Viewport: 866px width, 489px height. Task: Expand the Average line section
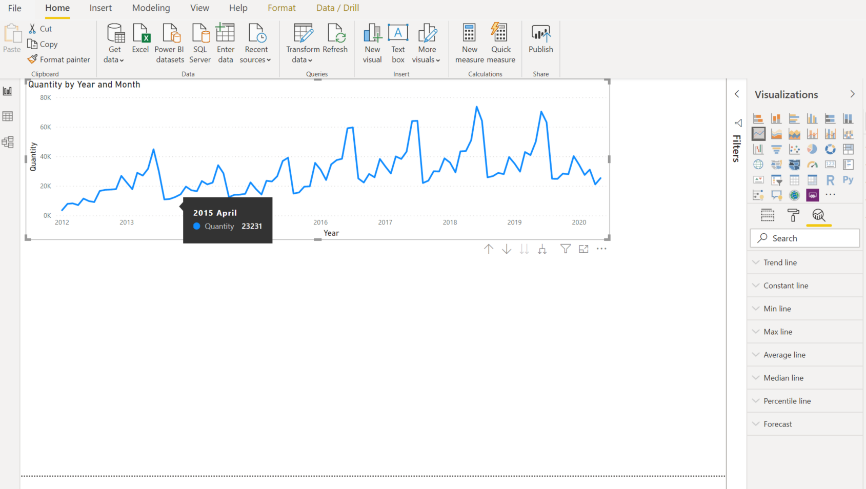coord(806,355)
